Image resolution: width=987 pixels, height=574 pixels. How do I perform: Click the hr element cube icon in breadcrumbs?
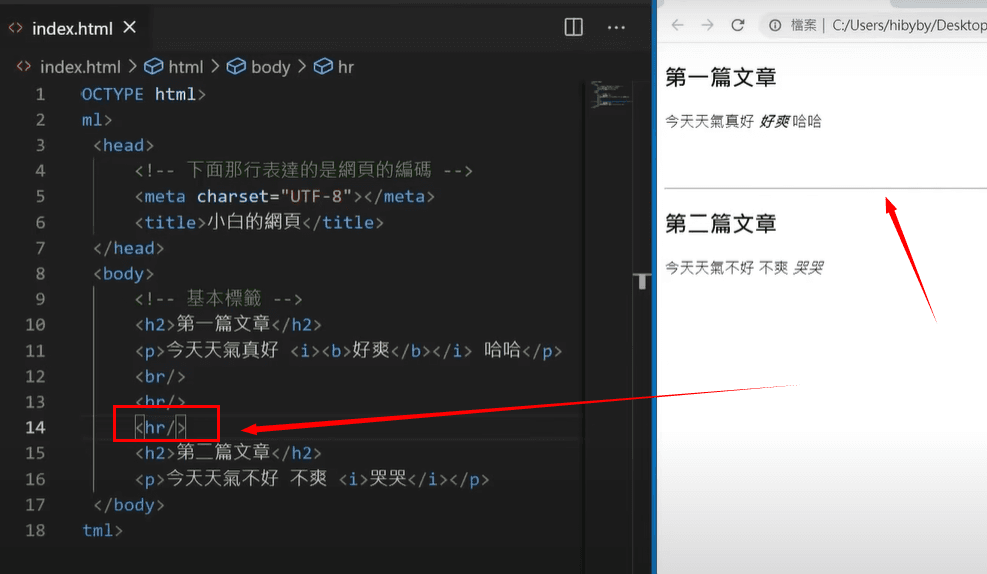(323, 67)
